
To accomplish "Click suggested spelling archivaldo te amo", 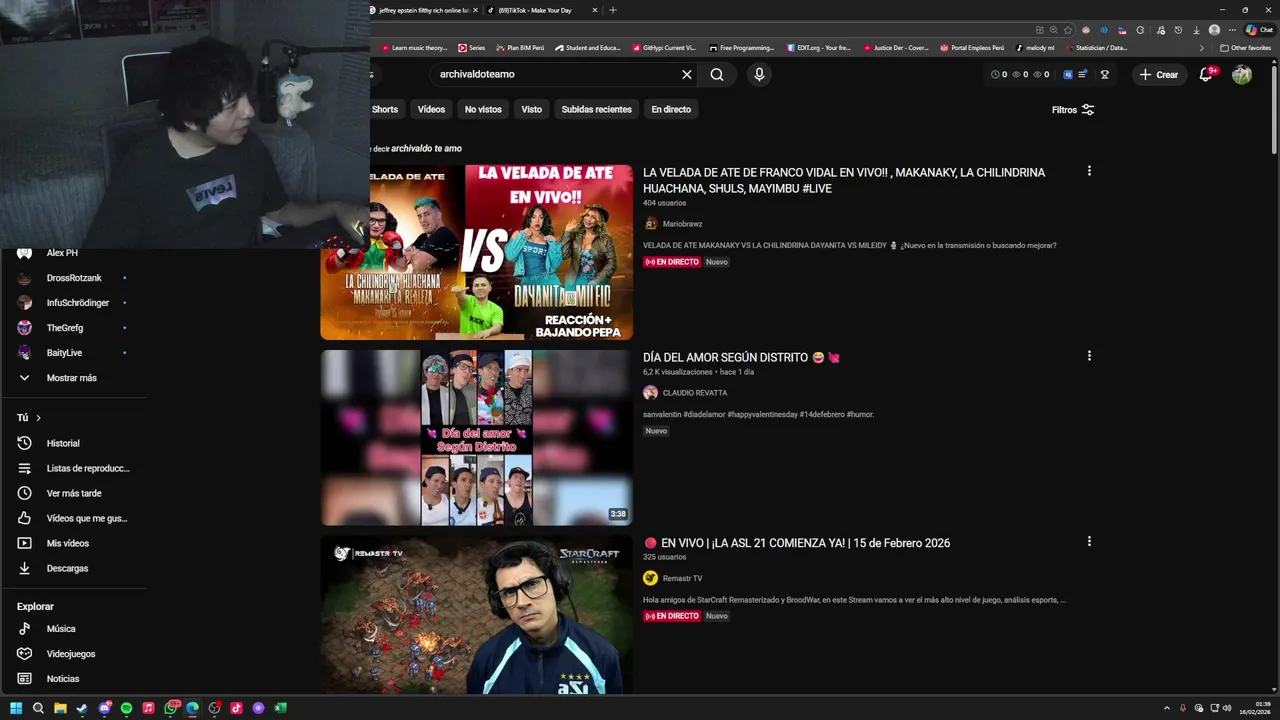I will (426, 148).
